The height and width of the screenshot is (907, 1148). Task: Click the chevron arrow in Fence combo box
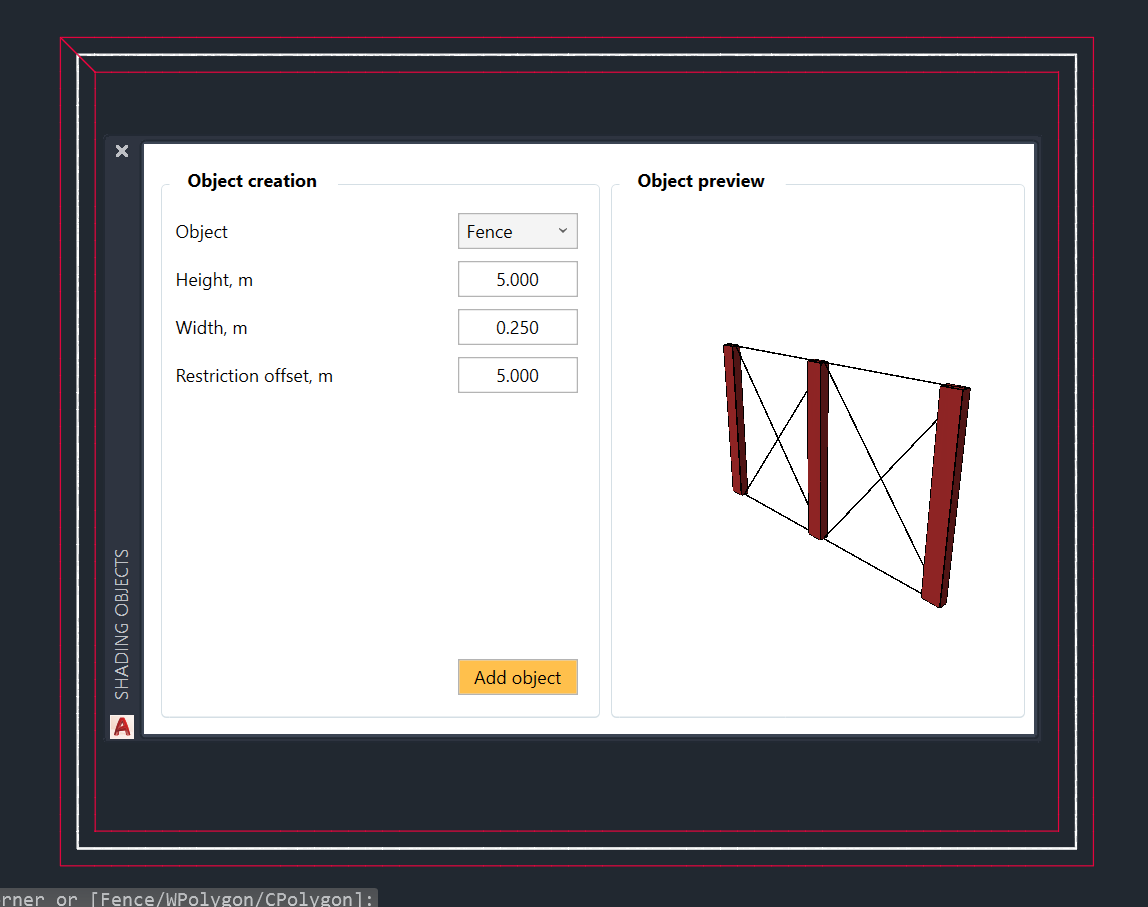(562, 231)
